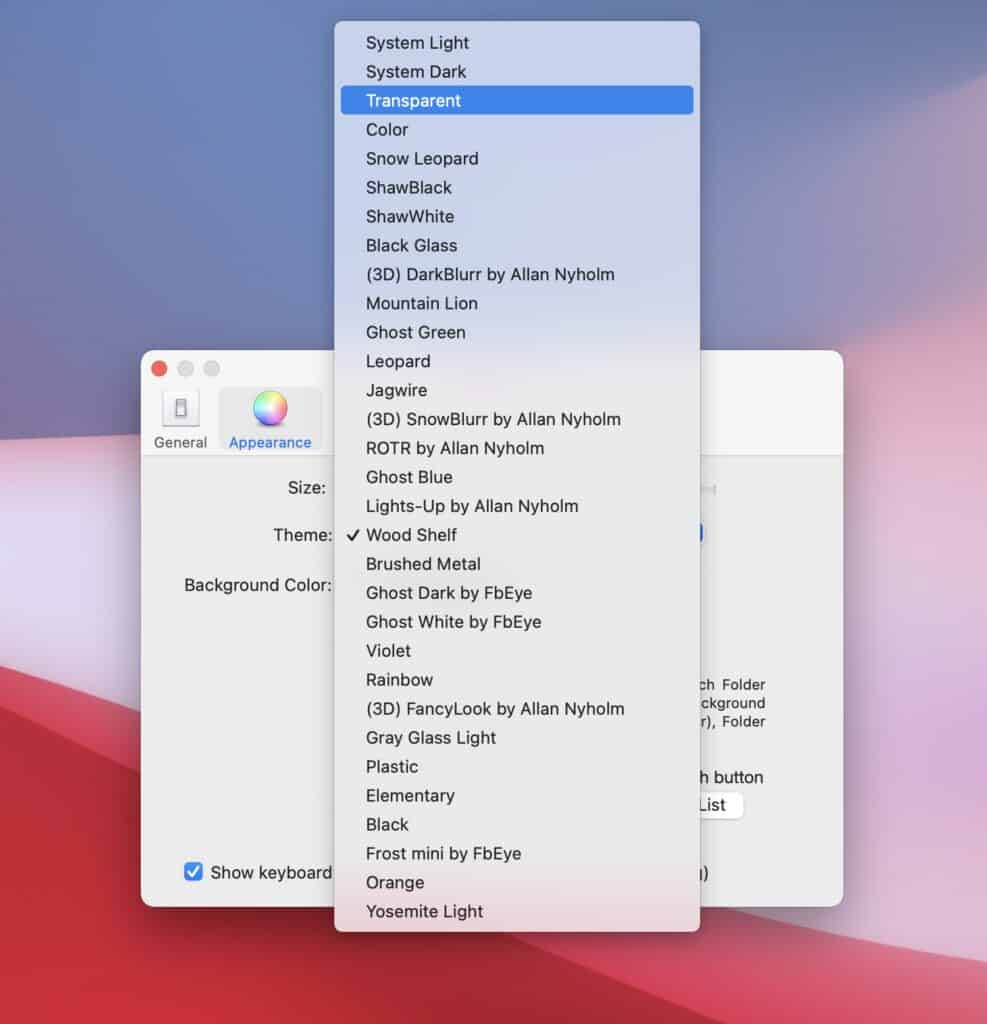
Task: Select the Mountain Lion theme
Action: coord(421,303)
